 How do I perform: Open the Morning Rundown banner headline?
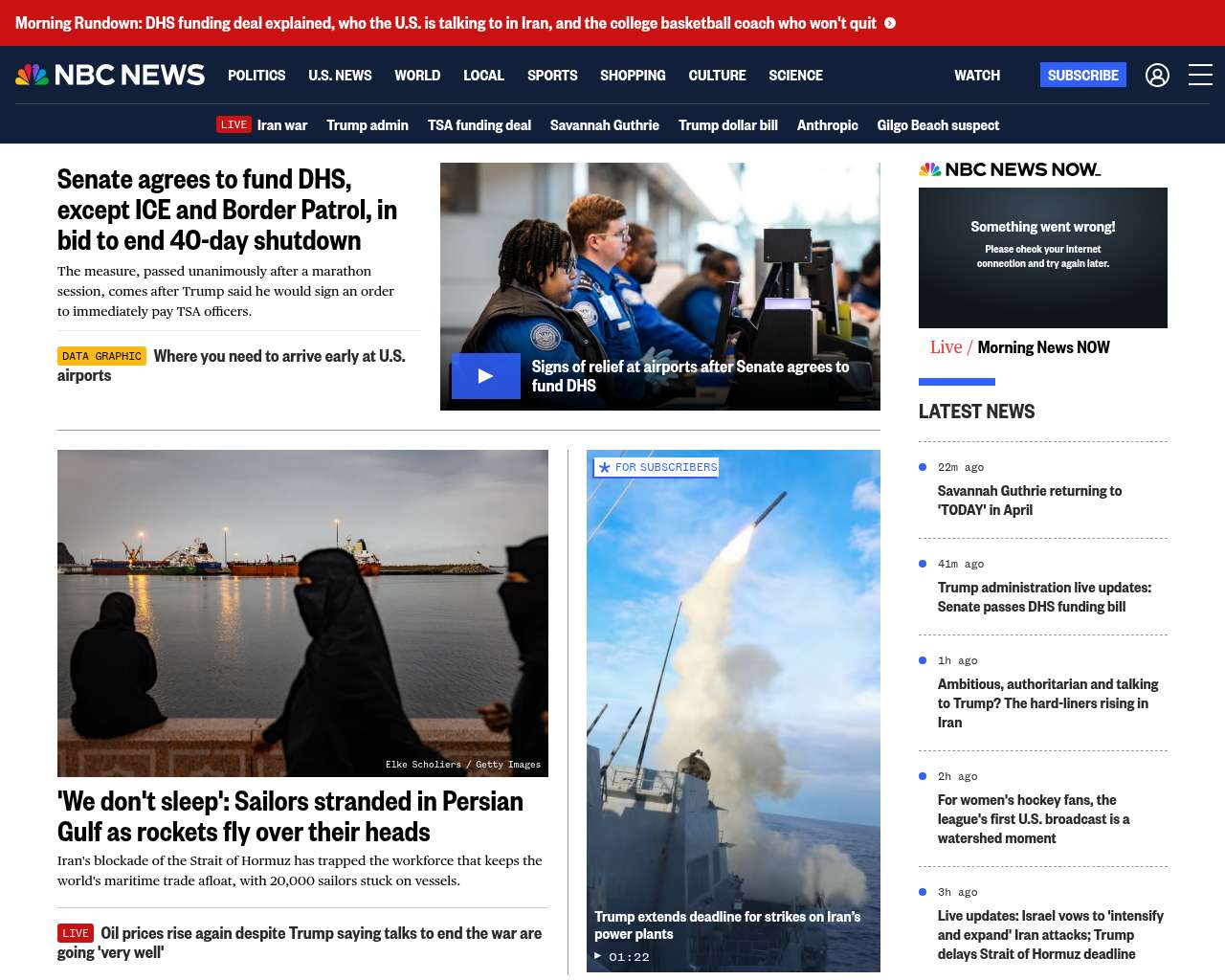(x=446, y=23)
